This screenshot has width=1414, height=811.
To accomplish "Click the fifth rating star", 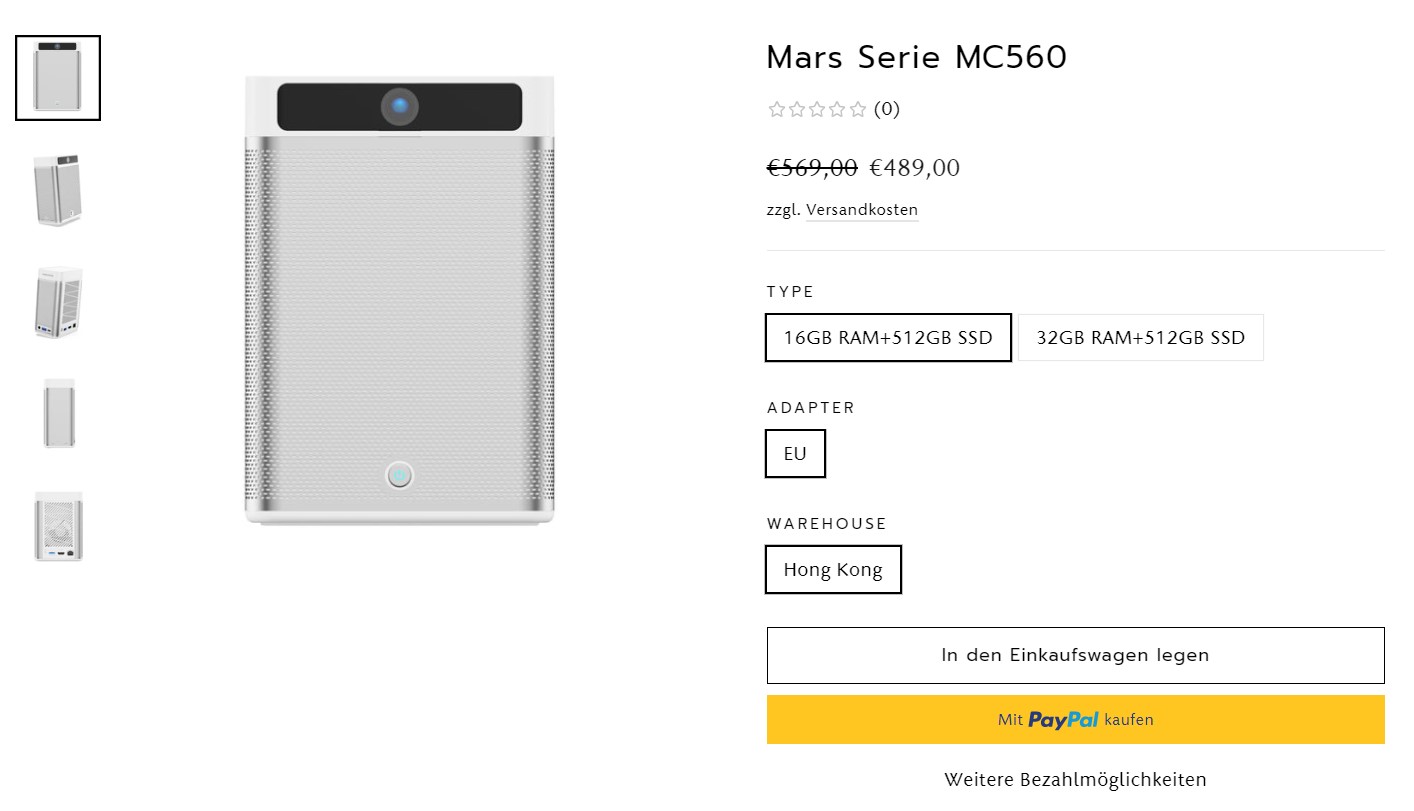I will 857,110.
